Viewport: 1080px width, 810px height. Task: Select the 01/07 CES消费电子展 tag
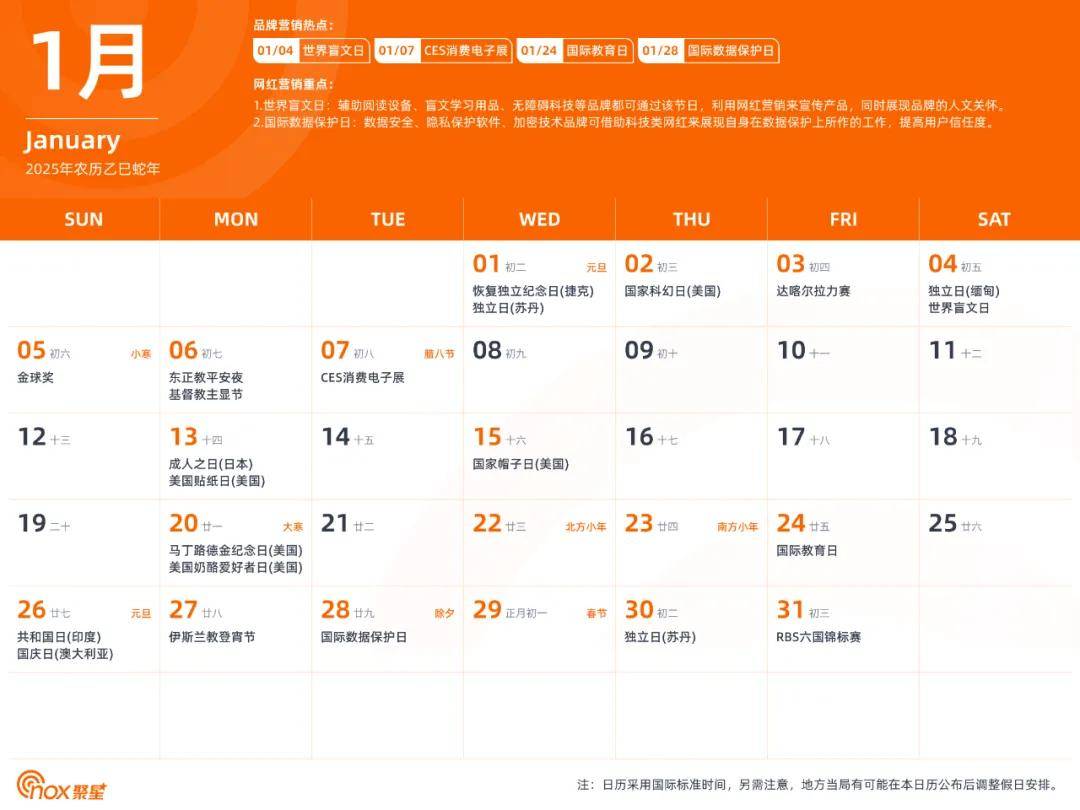click(443, 51)
